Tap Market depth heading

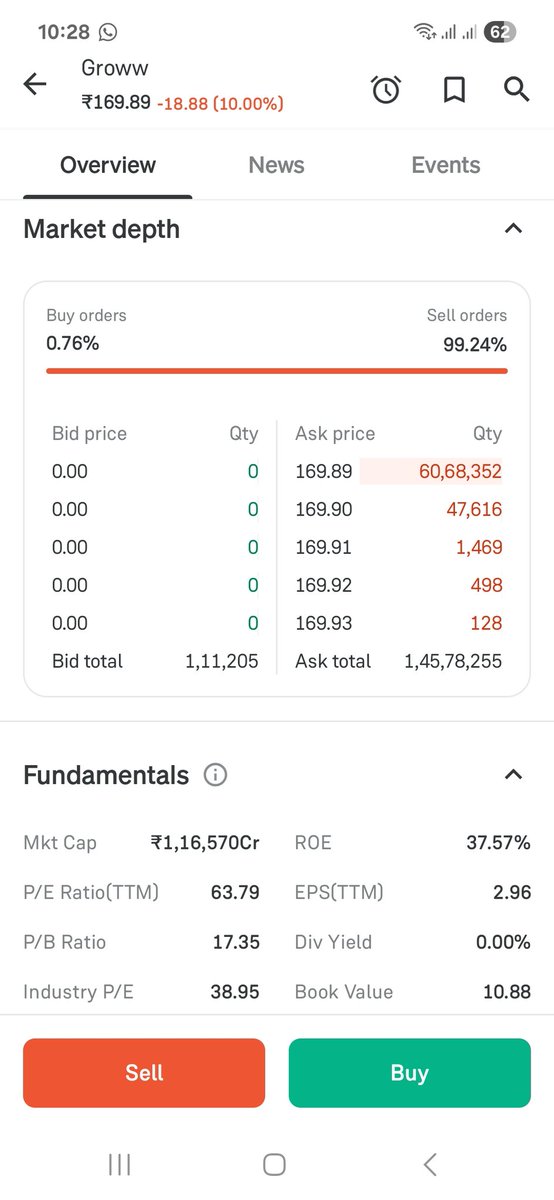point(102,229)
